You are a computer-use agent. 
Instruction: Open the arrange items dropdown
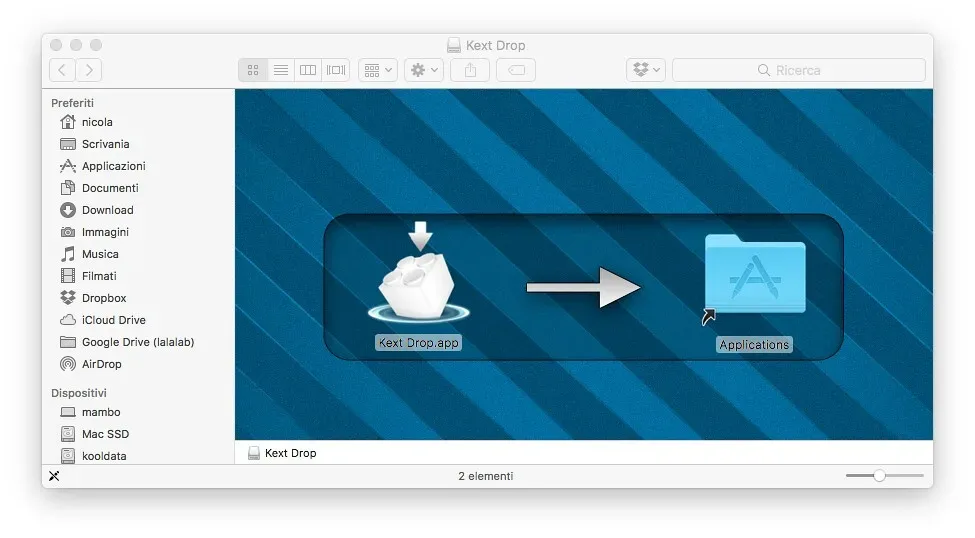coord(377,70)
